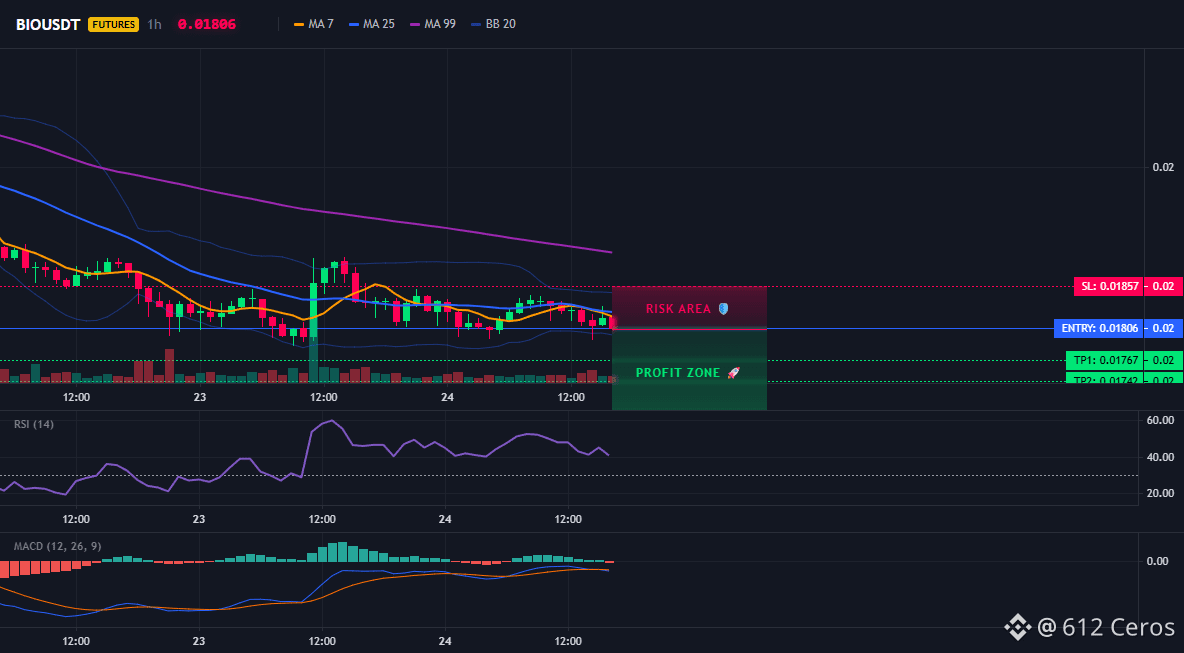1184x653 pixels.
Task: Toggle the MA 7 legend line
Action: [313, 24]
